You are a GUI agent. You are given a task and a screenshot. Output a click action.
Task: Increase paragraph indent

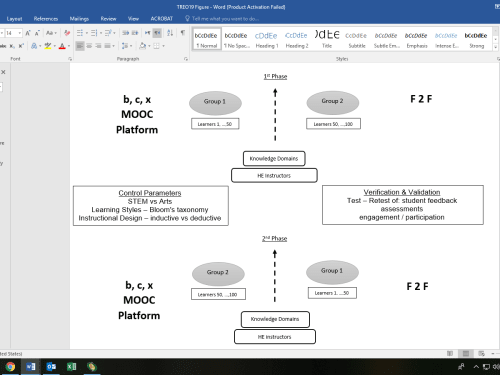[135, 33]
